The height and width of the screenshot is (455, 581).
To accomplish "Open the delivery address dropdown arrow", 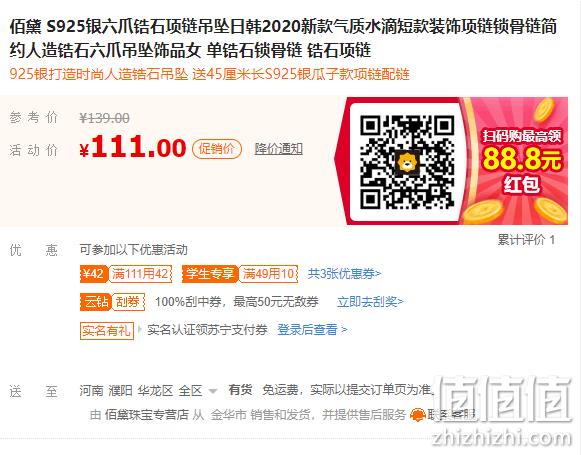I will [213, 391].
